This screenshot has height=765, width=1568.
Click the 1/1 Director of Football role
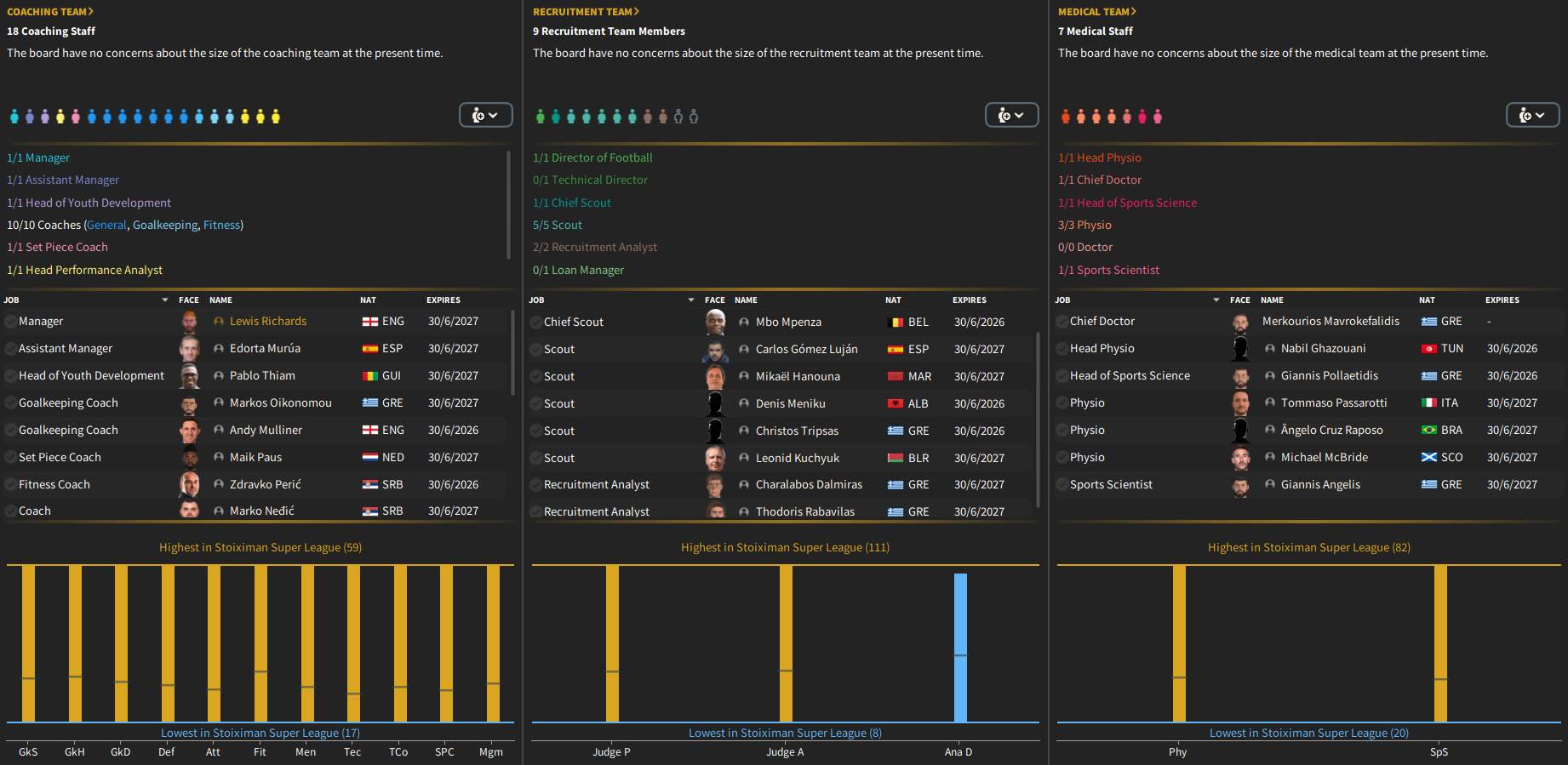[592, 158]
